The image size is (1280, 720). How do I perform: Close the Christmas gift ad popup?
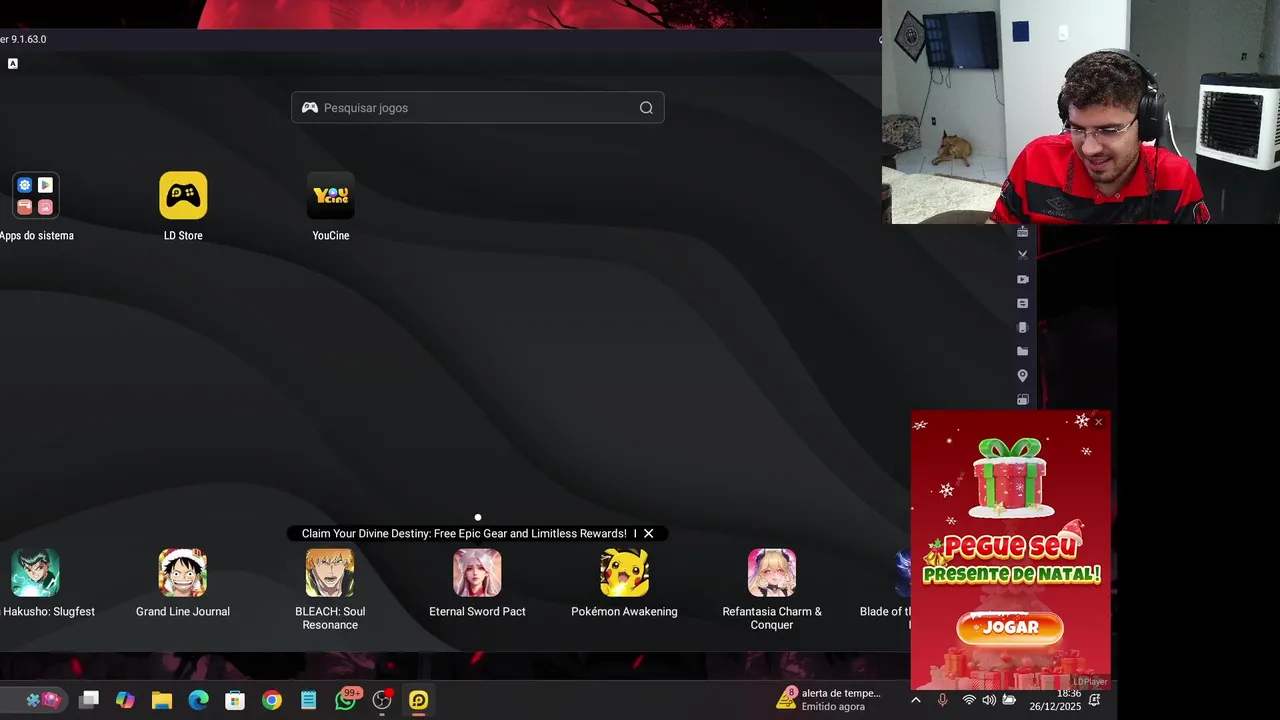(x=1098, y=422)
